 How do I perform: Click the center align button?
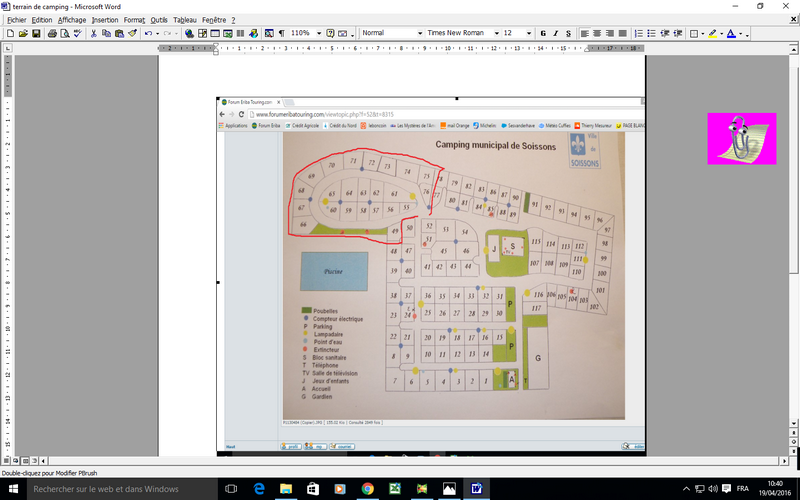(598, 33)
